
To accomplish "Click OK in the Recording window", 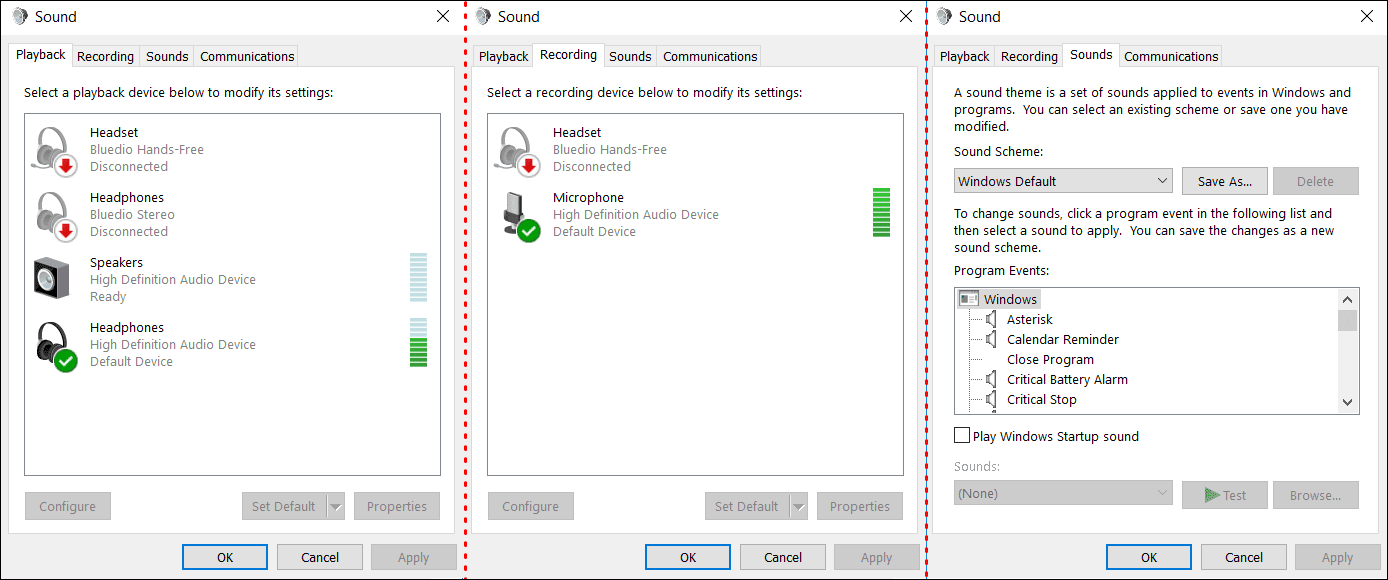I will pos(688,557).
